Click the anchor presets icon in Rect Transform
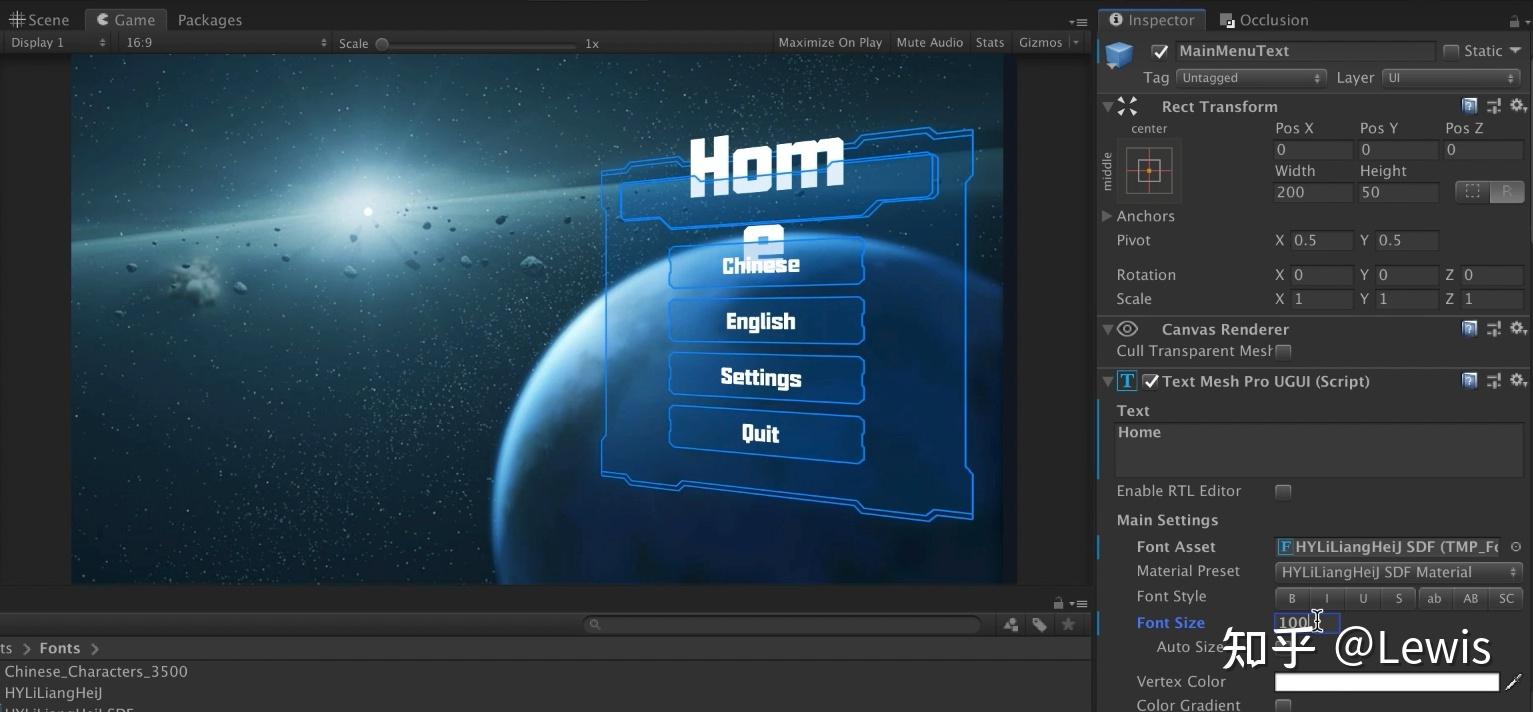Viewport: 1533px width, 712px height. 1148,170
